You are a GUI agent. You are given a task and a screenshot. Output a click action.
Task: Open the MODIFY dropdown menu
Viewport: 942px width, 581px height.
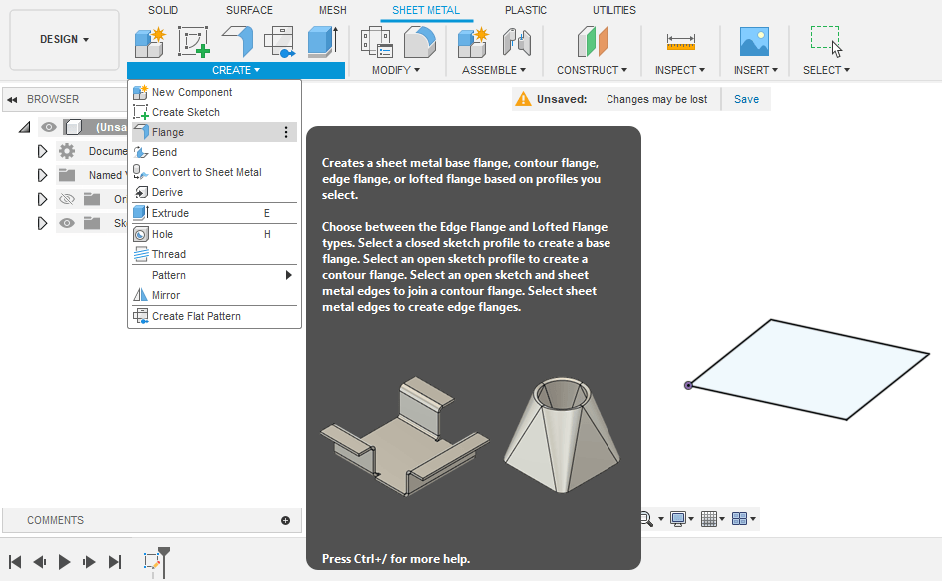click(395, 70)
